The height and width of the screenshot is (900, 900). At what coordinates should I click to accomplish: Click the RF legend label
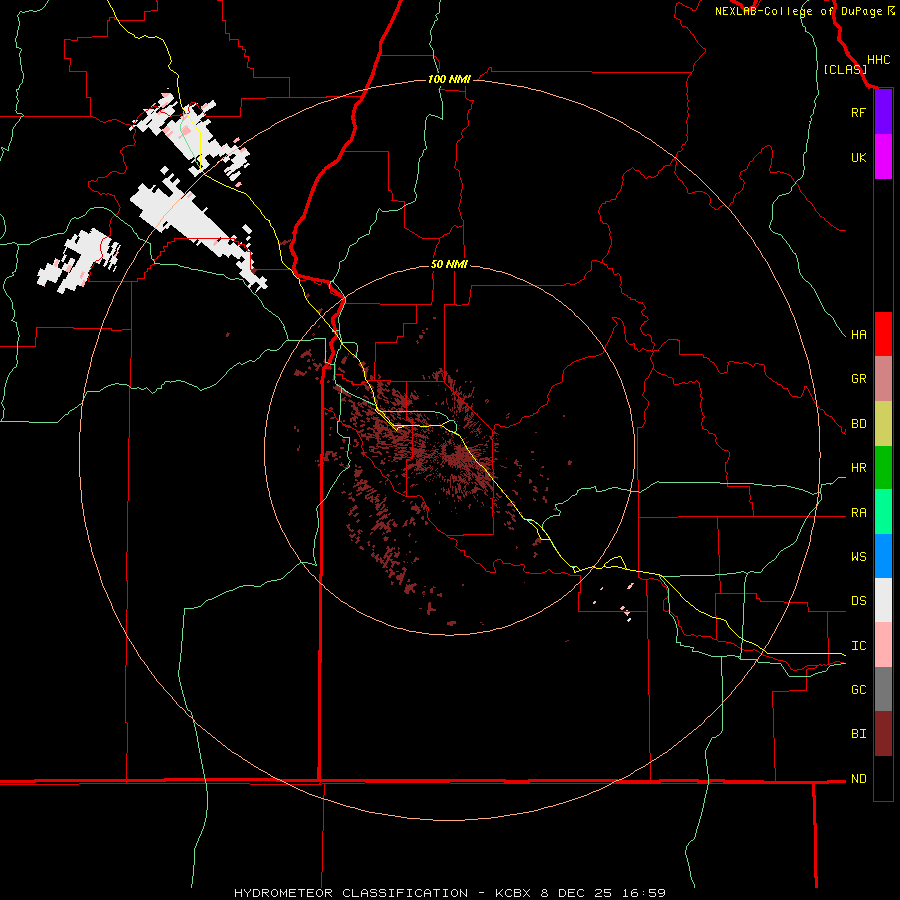pyautogui.click(x=858, y=112)
